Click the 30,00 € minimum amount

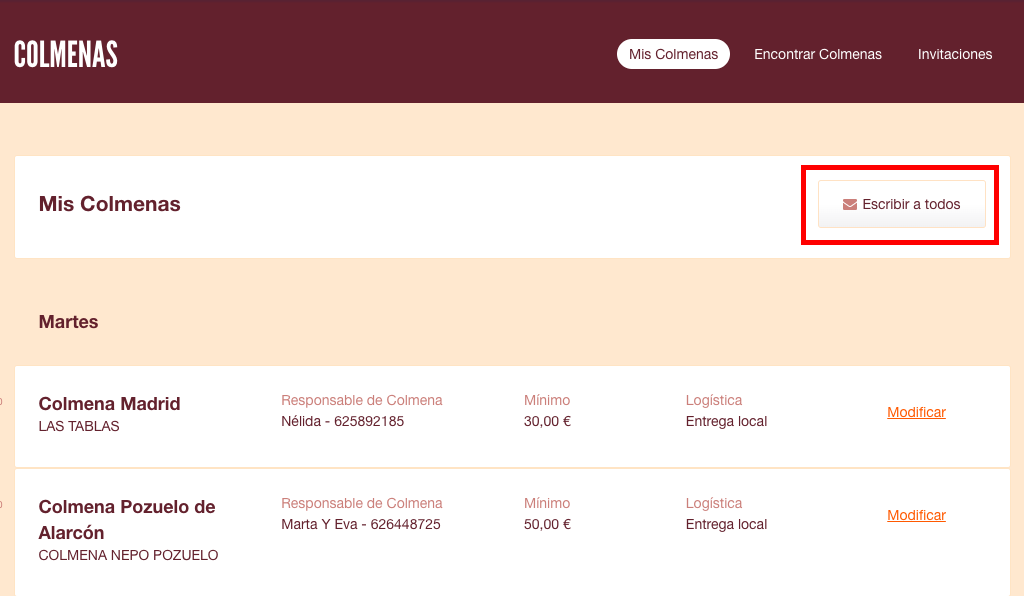[x=547, y=421]
